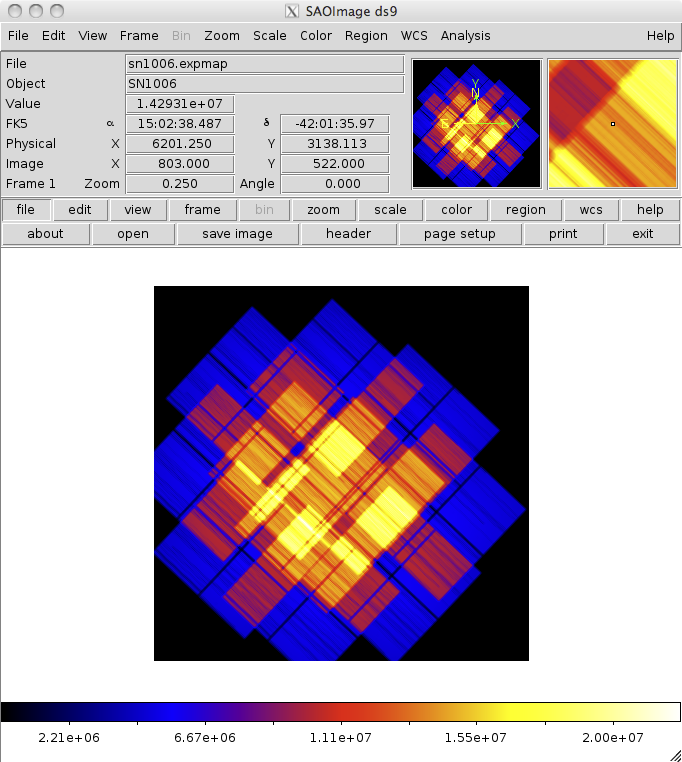Screen dimensions: 682x762
Task: Open the Help menu
Action: click(660, 35)
